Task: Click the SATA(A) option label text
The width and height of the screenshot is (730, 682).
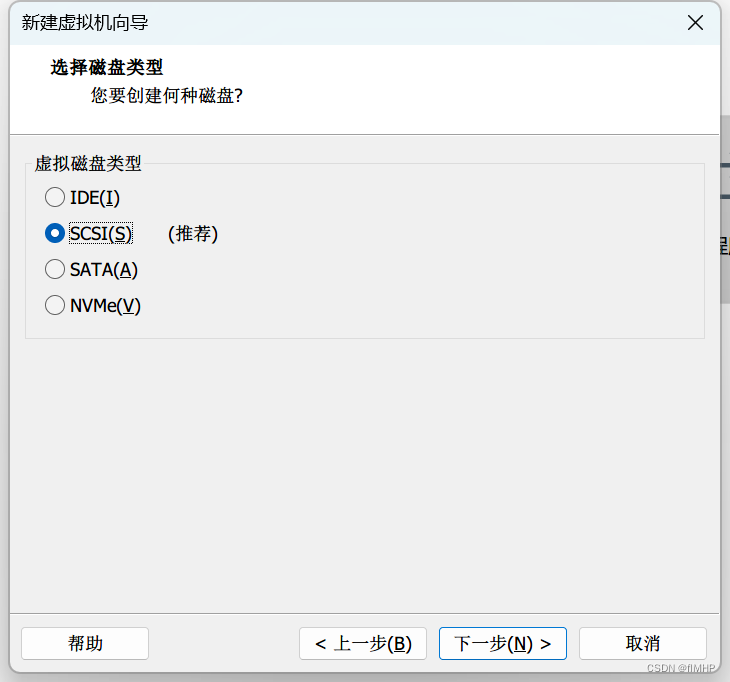Action: (104, 270)
